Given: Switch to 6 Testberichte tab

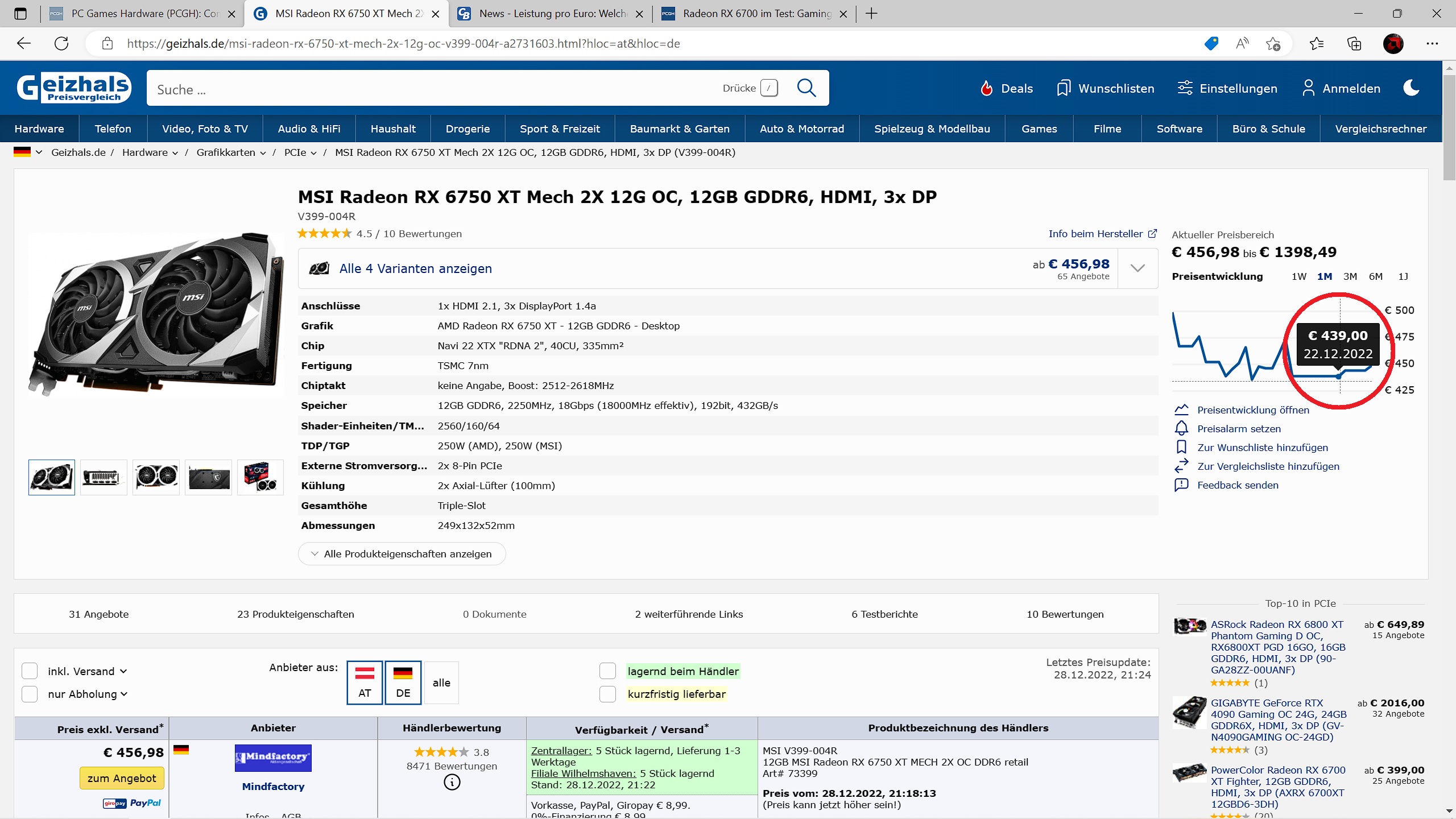Looking at the screenshot, I should 884,614.
